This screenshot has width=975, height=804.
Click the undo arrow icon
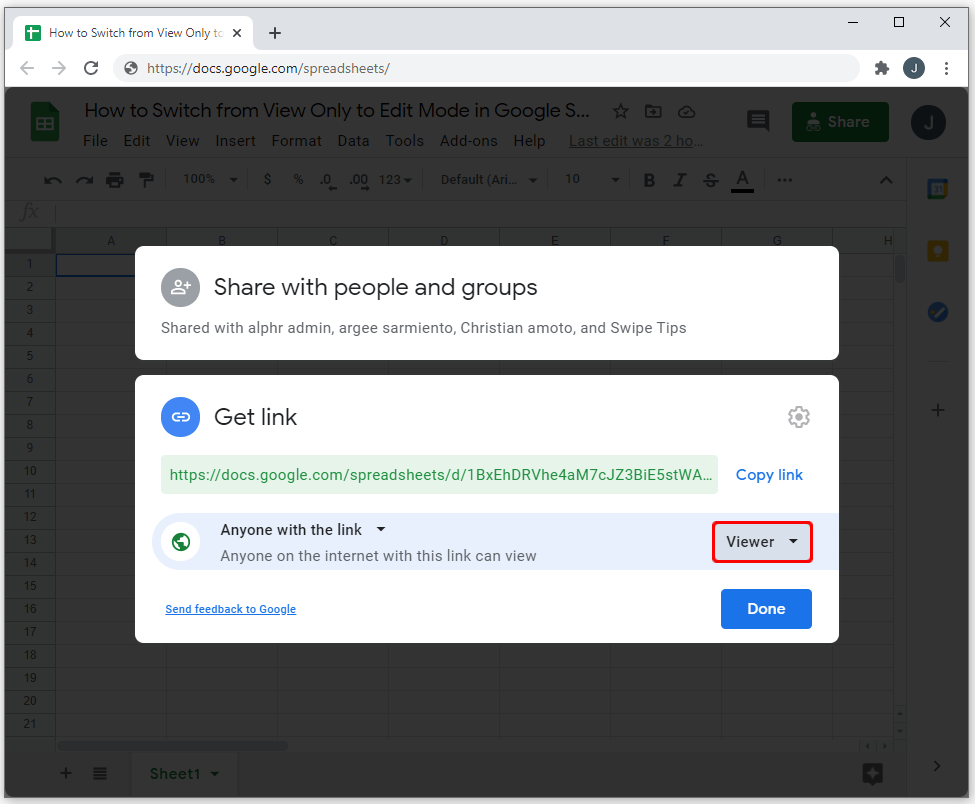click(53, 180)
